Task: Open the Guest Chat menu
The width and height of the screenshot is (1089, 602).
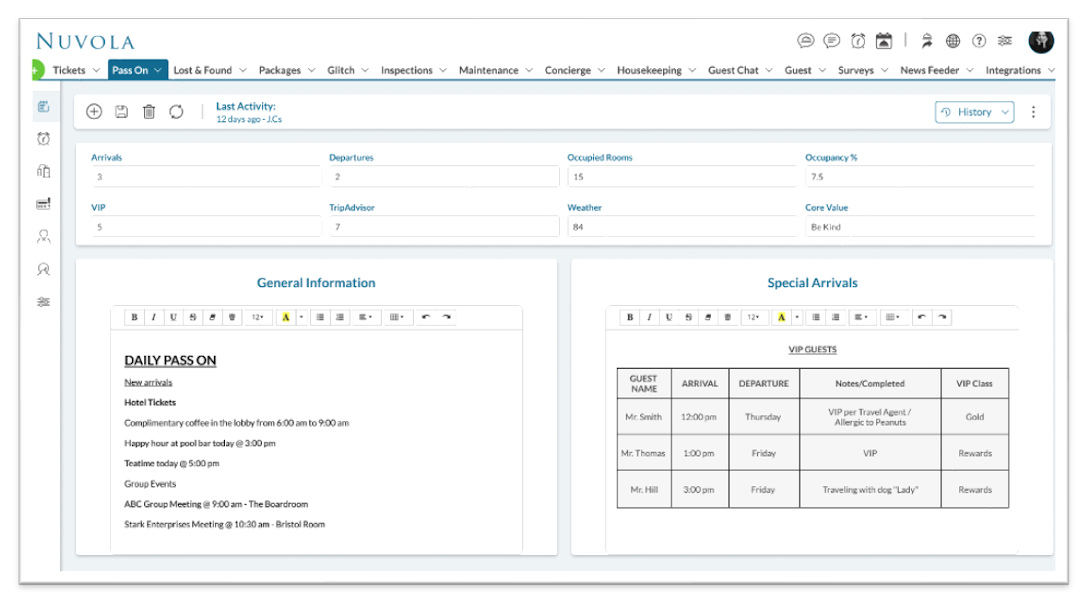Action: (x=740, y=70)
